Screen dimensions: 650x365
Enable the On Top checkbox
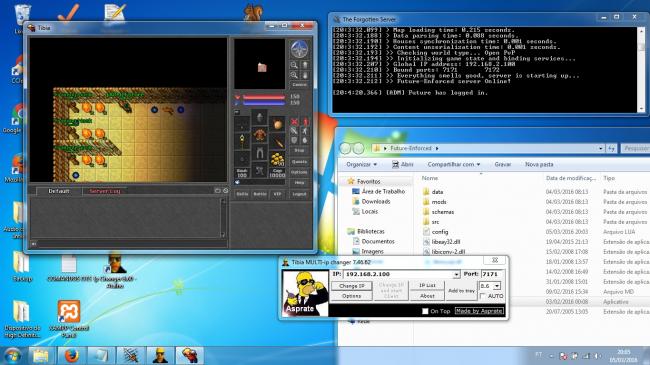pos(425,311)
